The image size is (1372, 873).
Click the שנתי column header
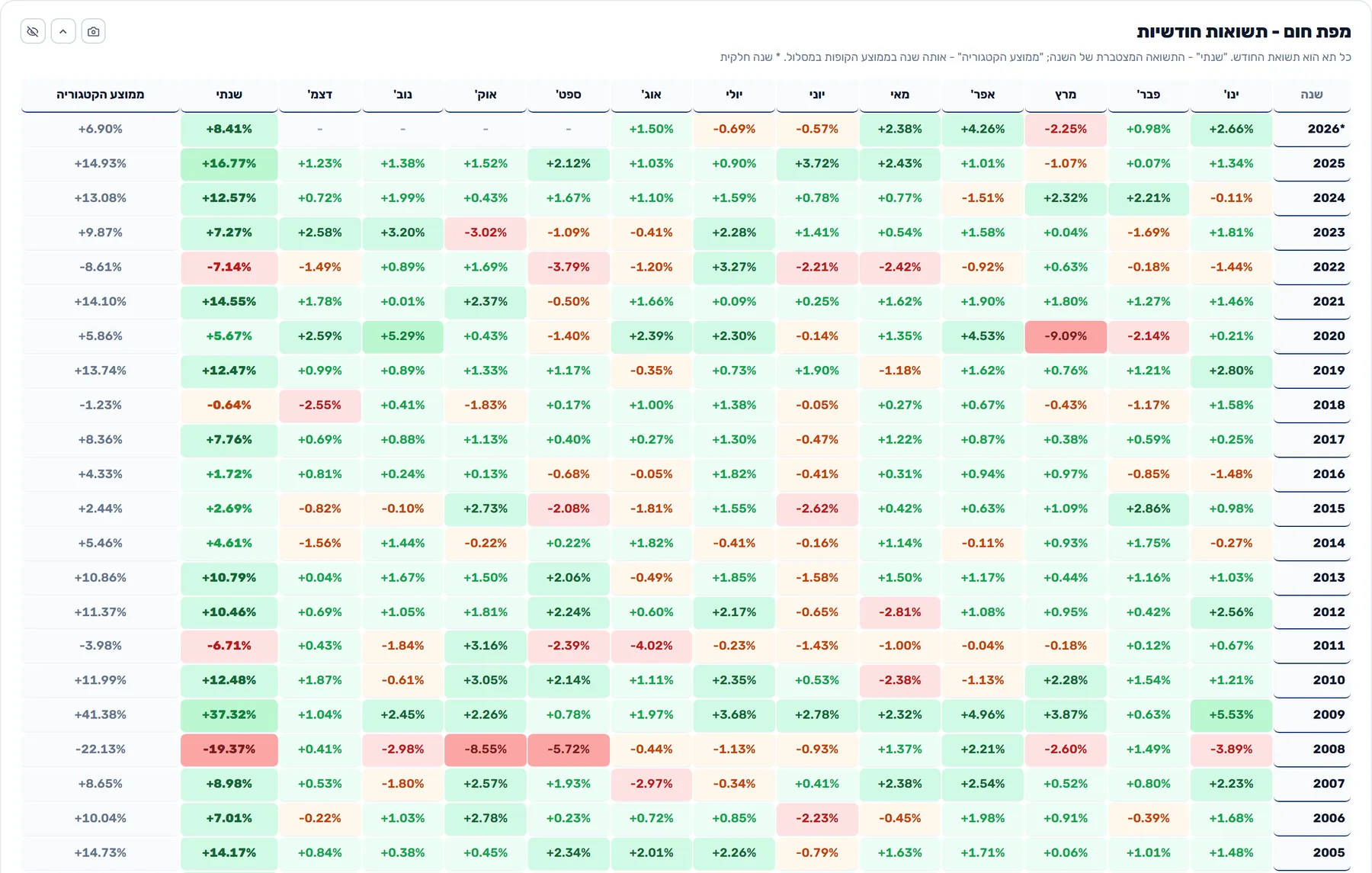pyautogui.click(x=229, y=95)
